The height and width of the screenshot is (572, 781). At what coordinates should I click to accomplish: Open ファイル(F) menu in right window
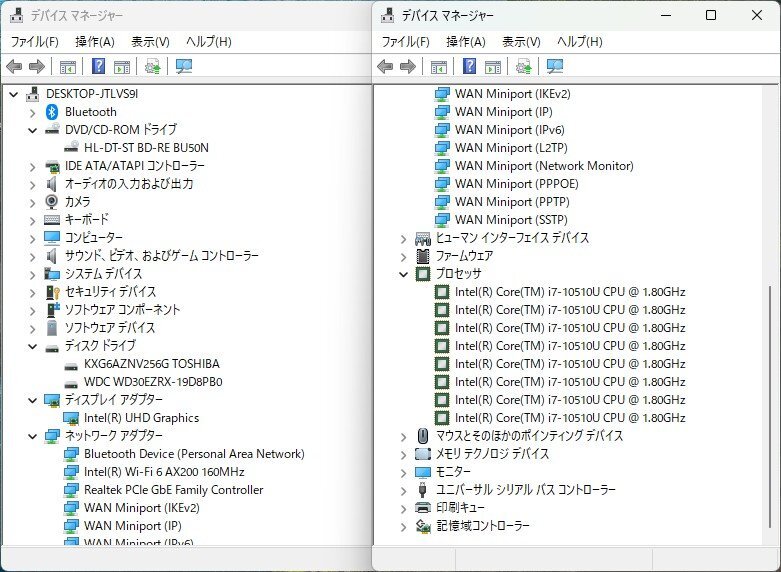406,42
